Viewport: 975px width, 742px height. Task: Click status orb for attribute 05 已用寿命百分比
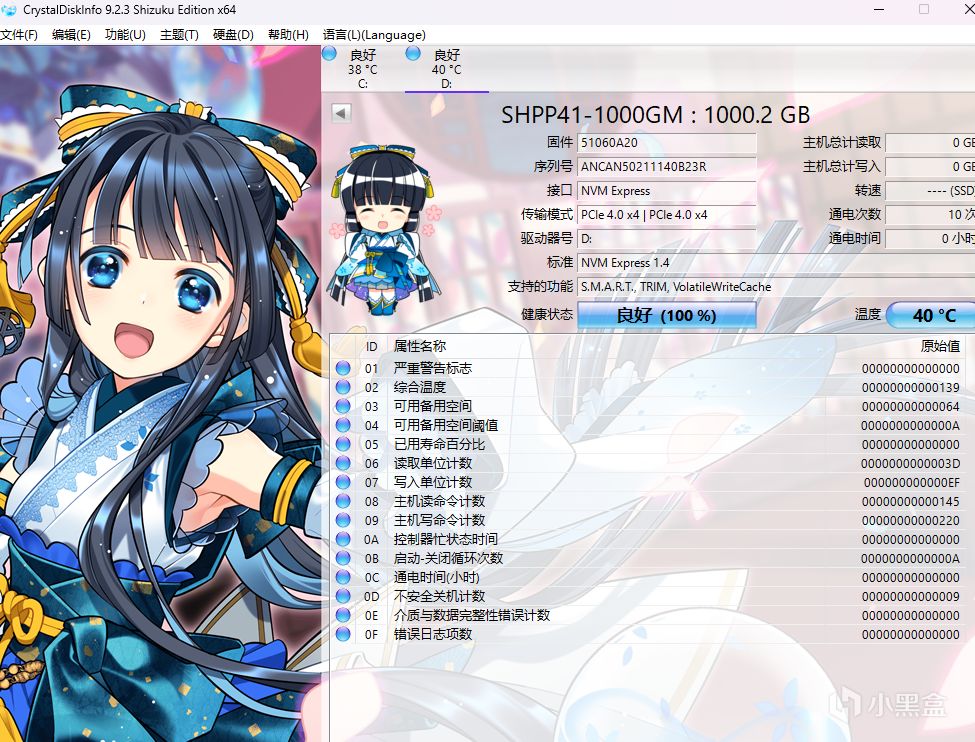[343, 444]
